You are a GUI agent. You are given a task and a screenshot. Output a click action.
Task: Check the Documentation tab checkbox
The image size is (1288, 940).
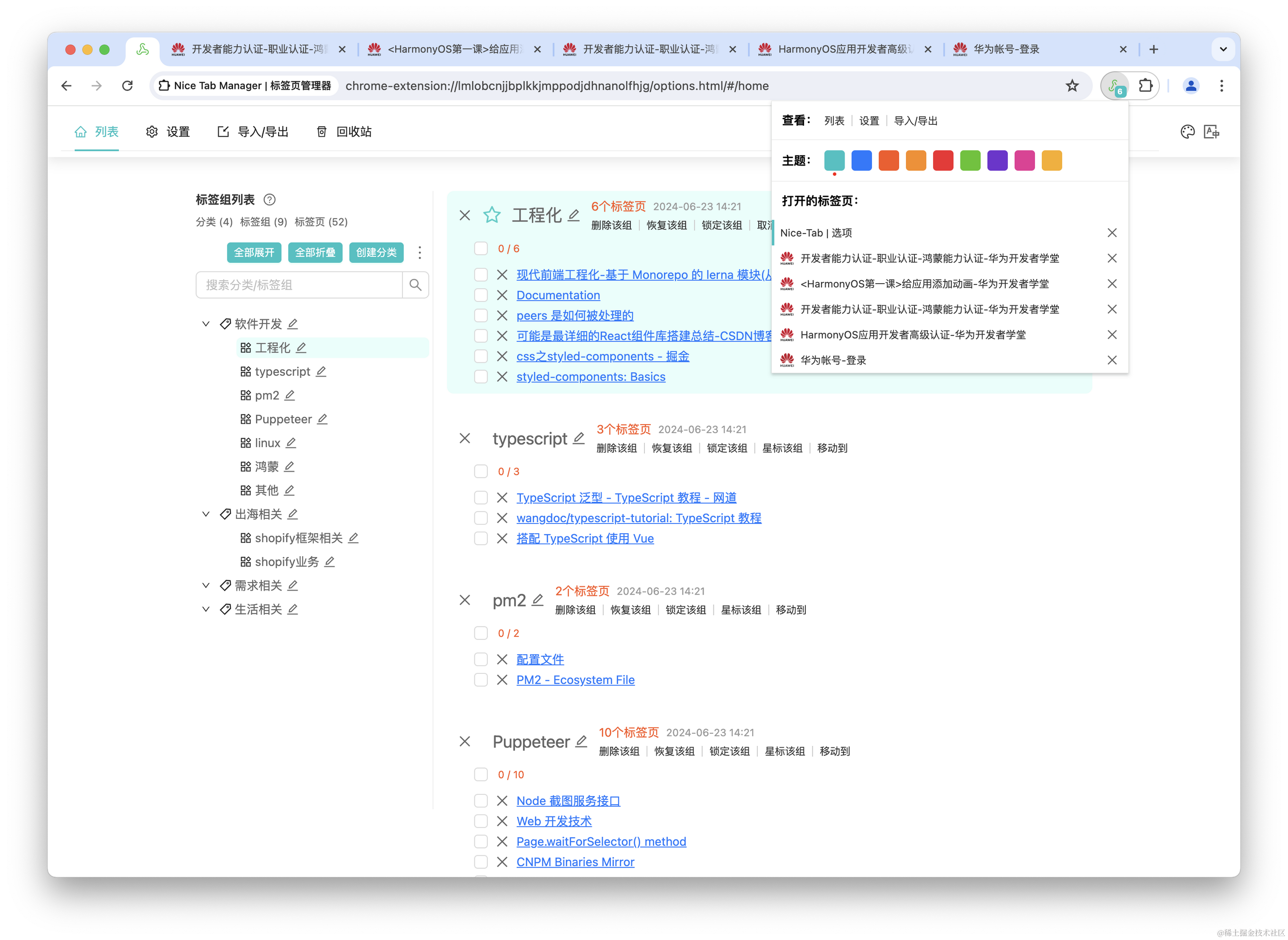tap(481, 295)
